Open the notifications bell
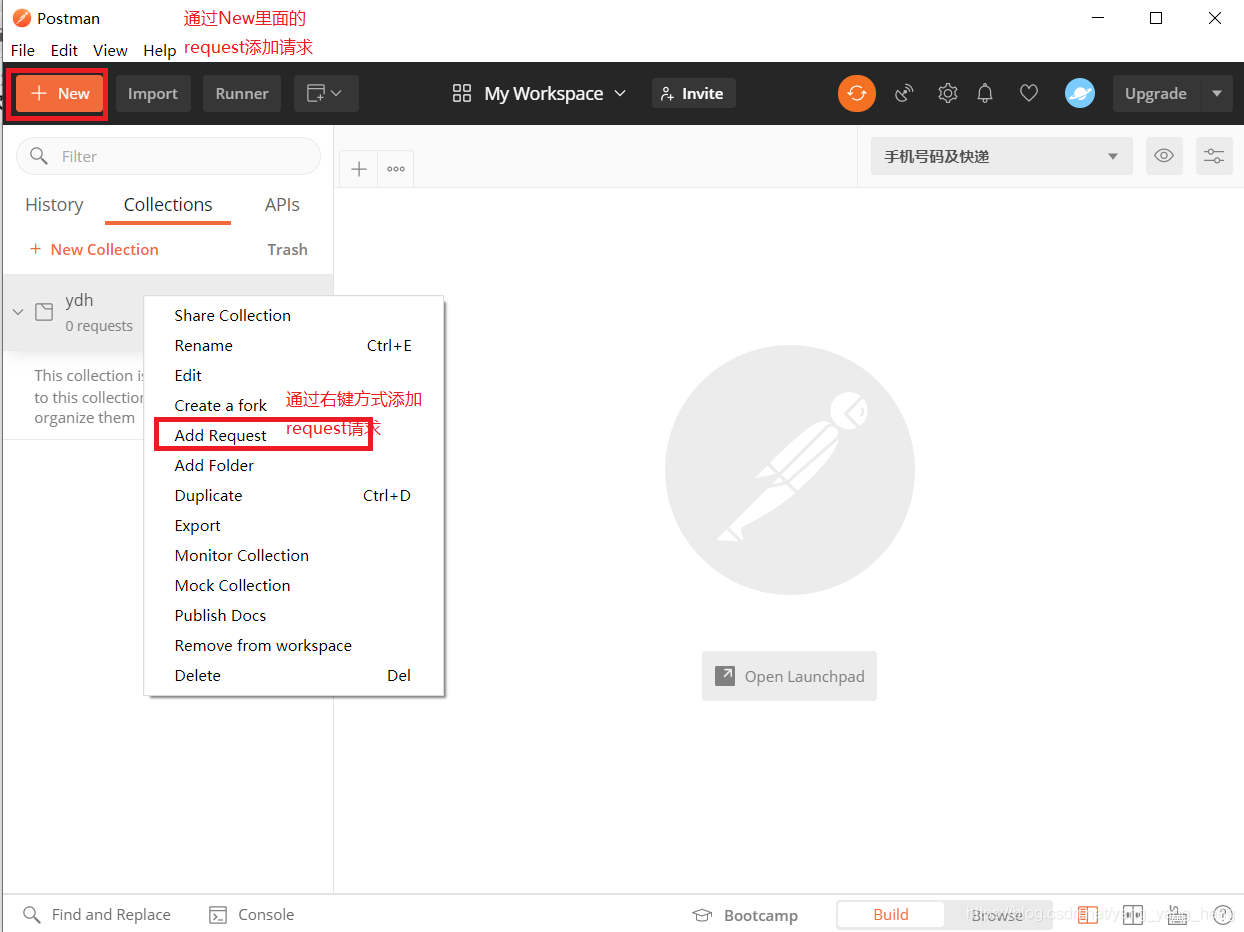Screen dimensions: 1244x932 click(x=985, y=93)
